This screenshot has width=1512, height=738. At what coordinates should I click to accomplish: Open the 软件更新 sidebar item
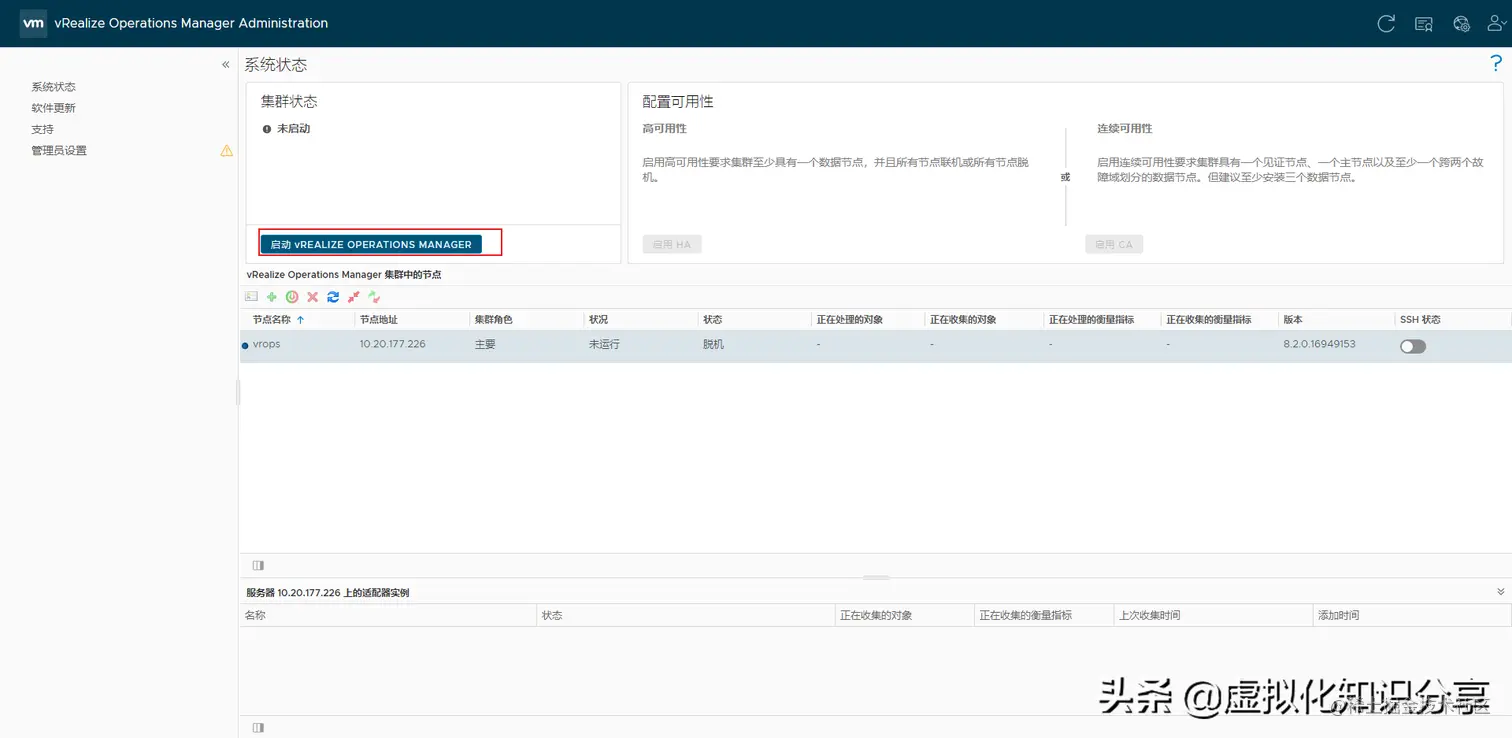point(55,107)
